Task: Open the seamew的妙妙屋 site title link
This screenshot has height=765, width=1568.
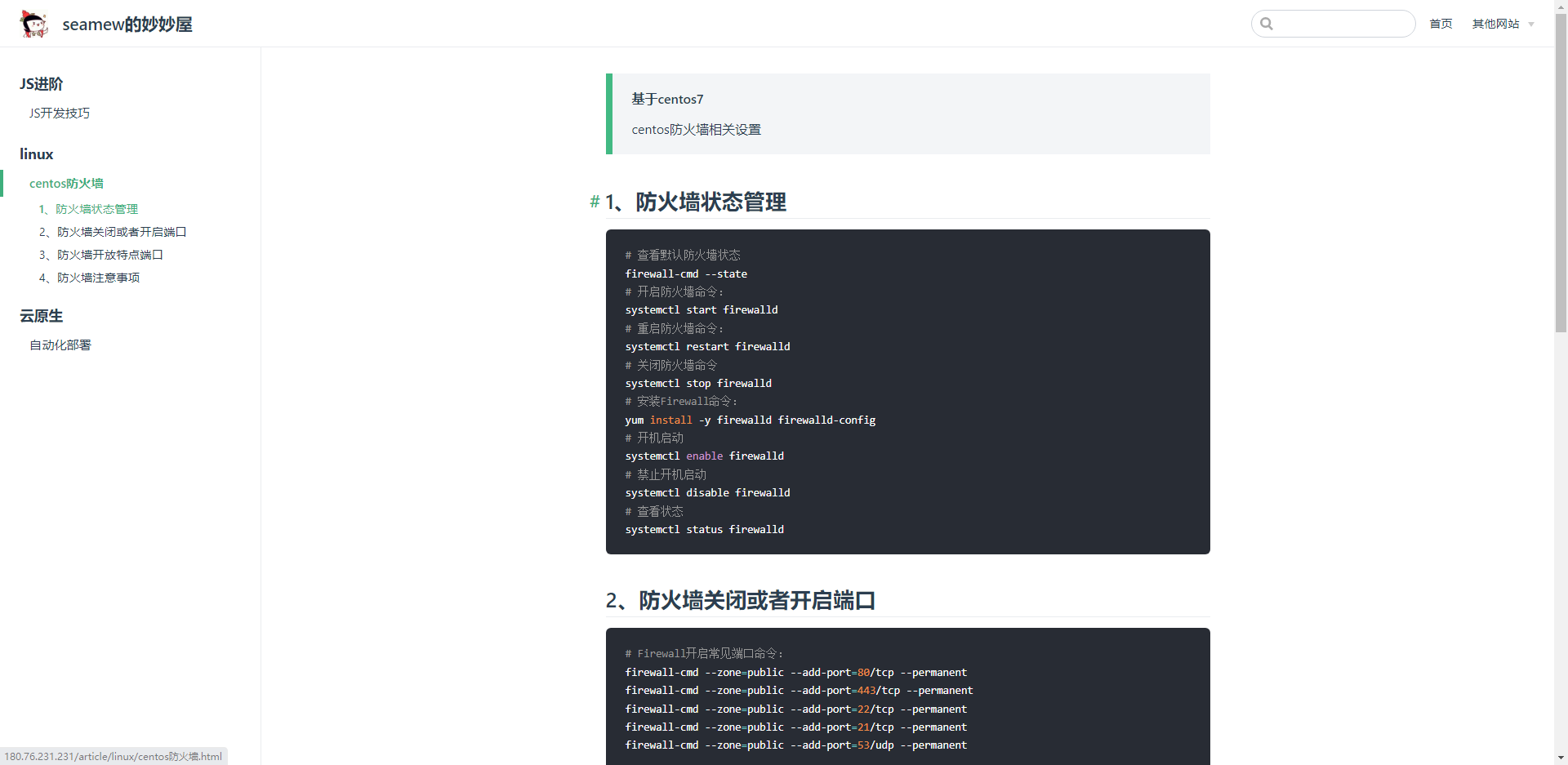Action: (x=127, y=24)
